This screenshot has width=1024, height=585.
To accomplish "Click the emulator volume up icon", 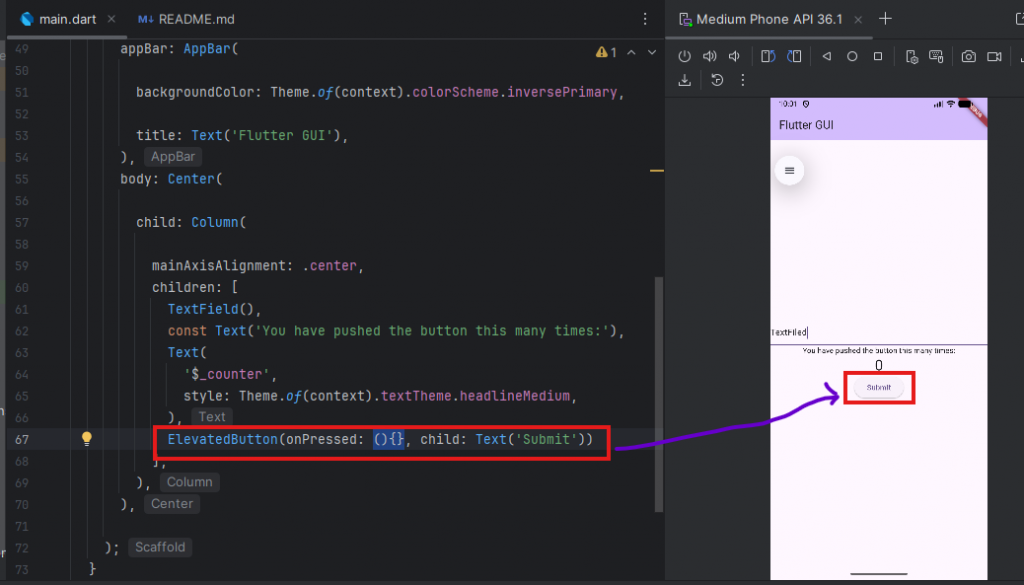I will click(x=710, y=56).
